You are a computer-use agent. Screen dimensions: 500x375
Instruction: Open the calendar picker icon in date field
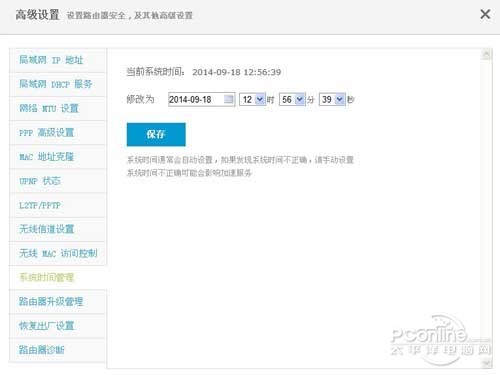pyautogui.click(x=229, y=99)
